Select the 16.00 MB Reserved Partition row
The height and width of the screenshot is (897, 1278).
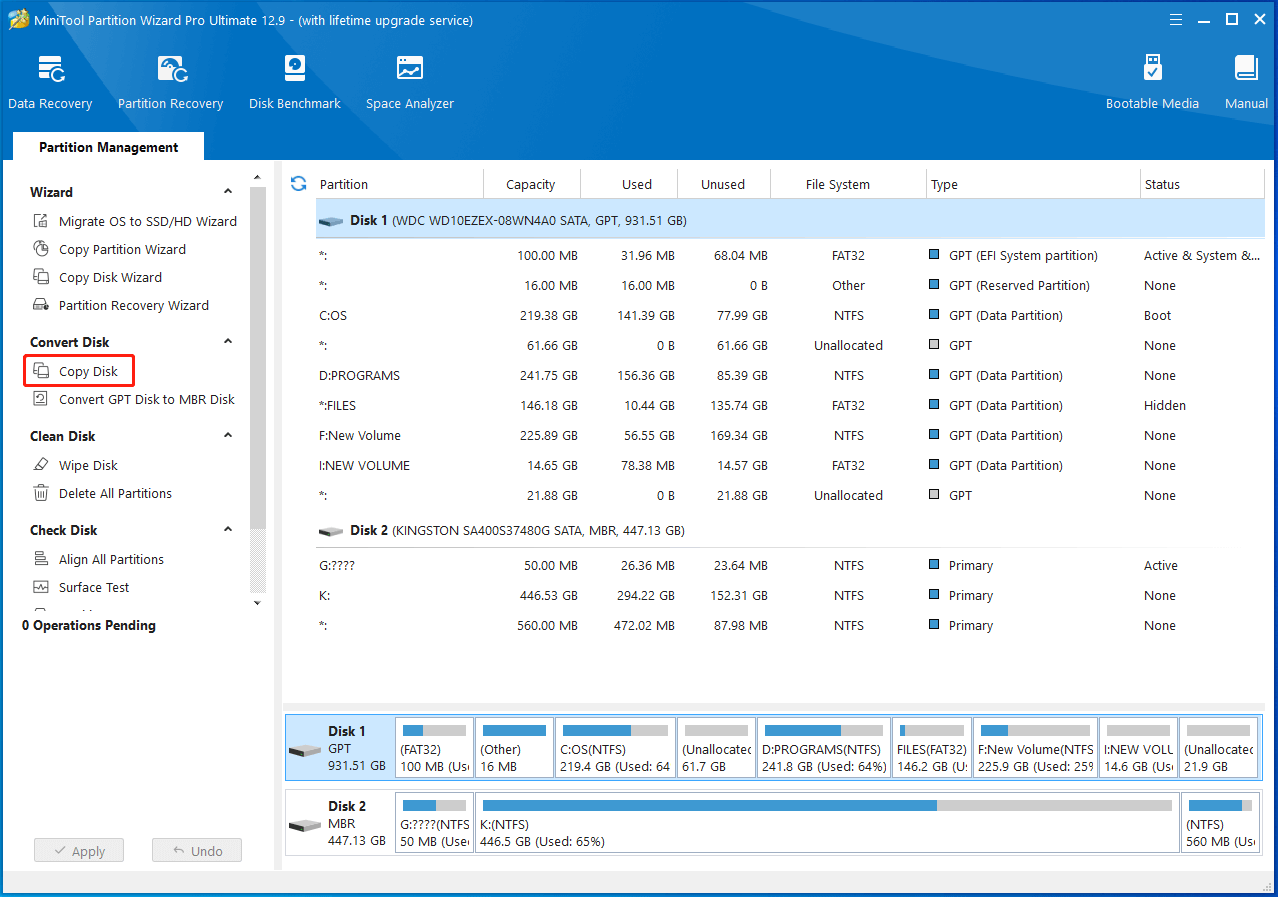click(x=790, y=285)
